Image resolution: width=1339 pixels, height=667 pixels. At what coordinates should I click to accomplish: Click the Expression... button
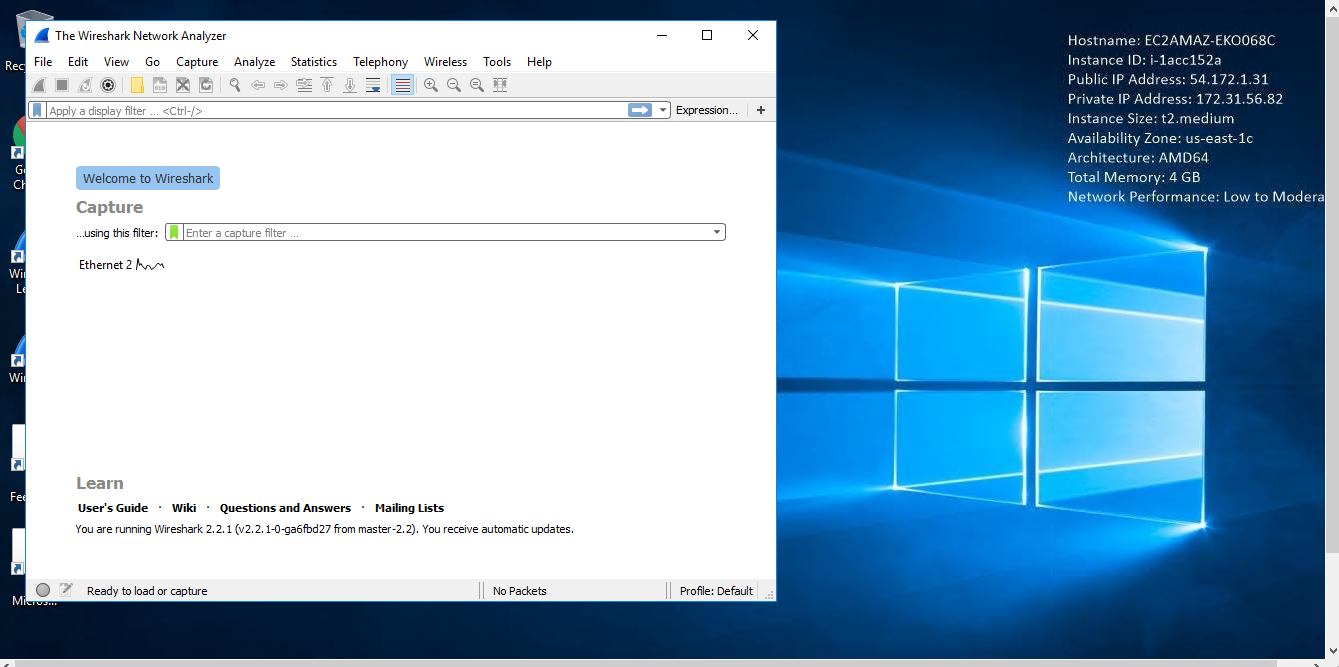tap(706, 111)
